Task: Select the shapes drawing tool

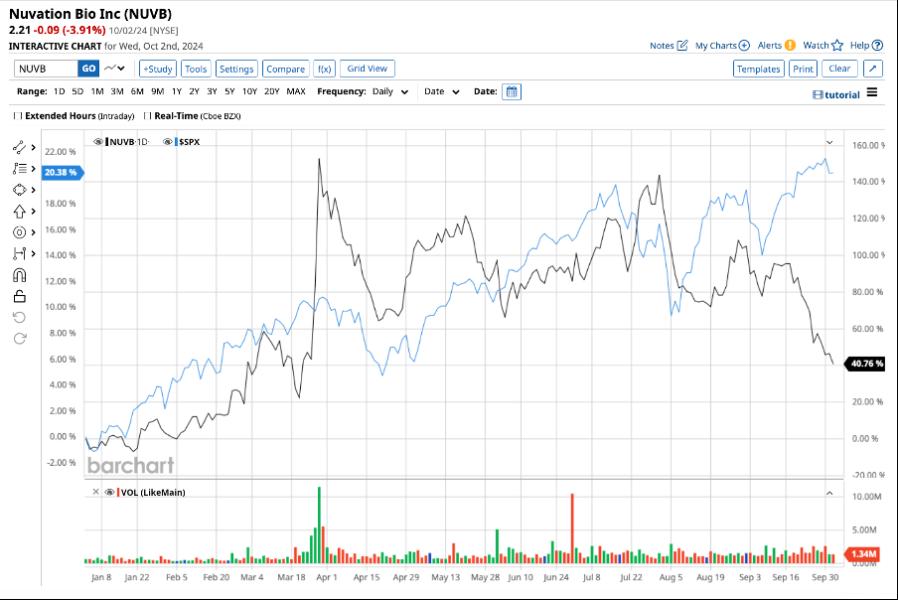Action: tap(19, 190)
